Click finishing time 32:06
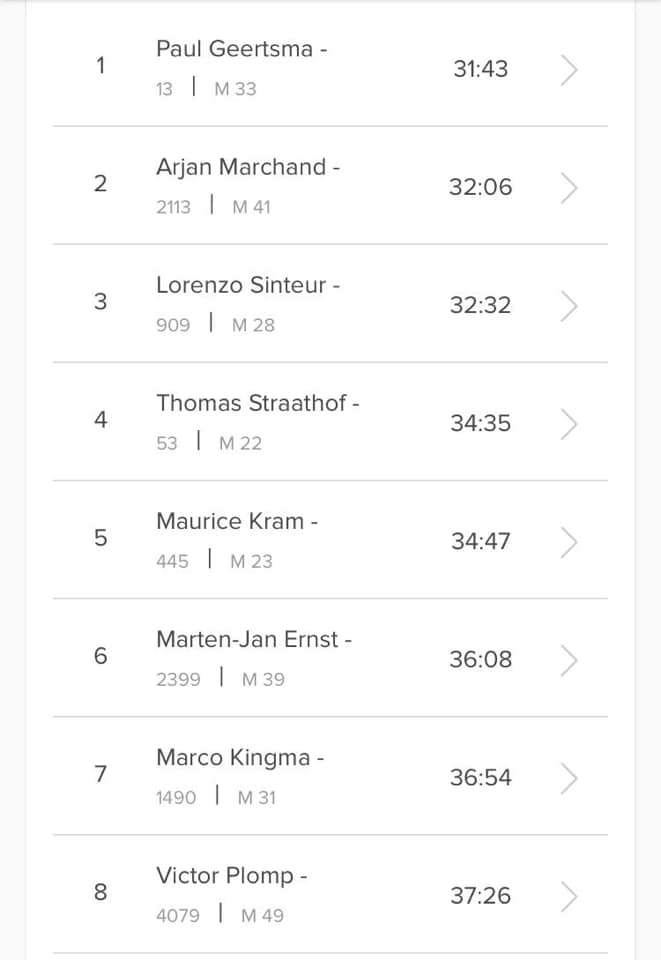Viewport: 661px width, 960px height. 480,187
